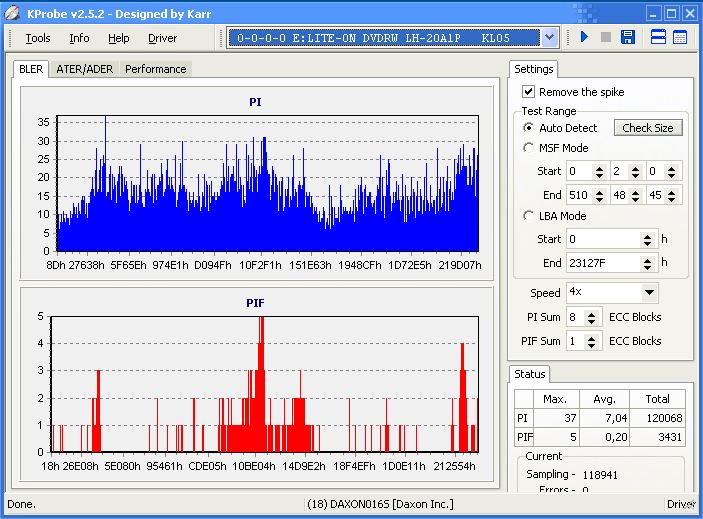703x519 pixels.
Task: Start the scan with the play icon
Action: [x=585, y=38]
